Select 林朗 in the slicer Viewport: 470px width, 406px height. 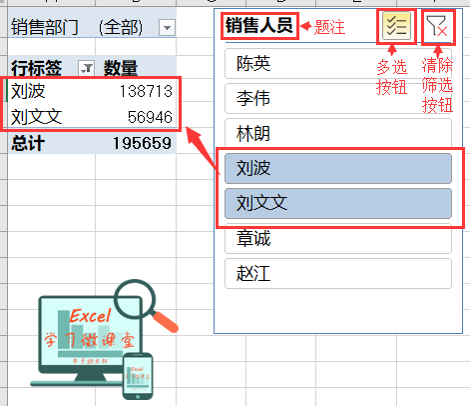[338, 134]
